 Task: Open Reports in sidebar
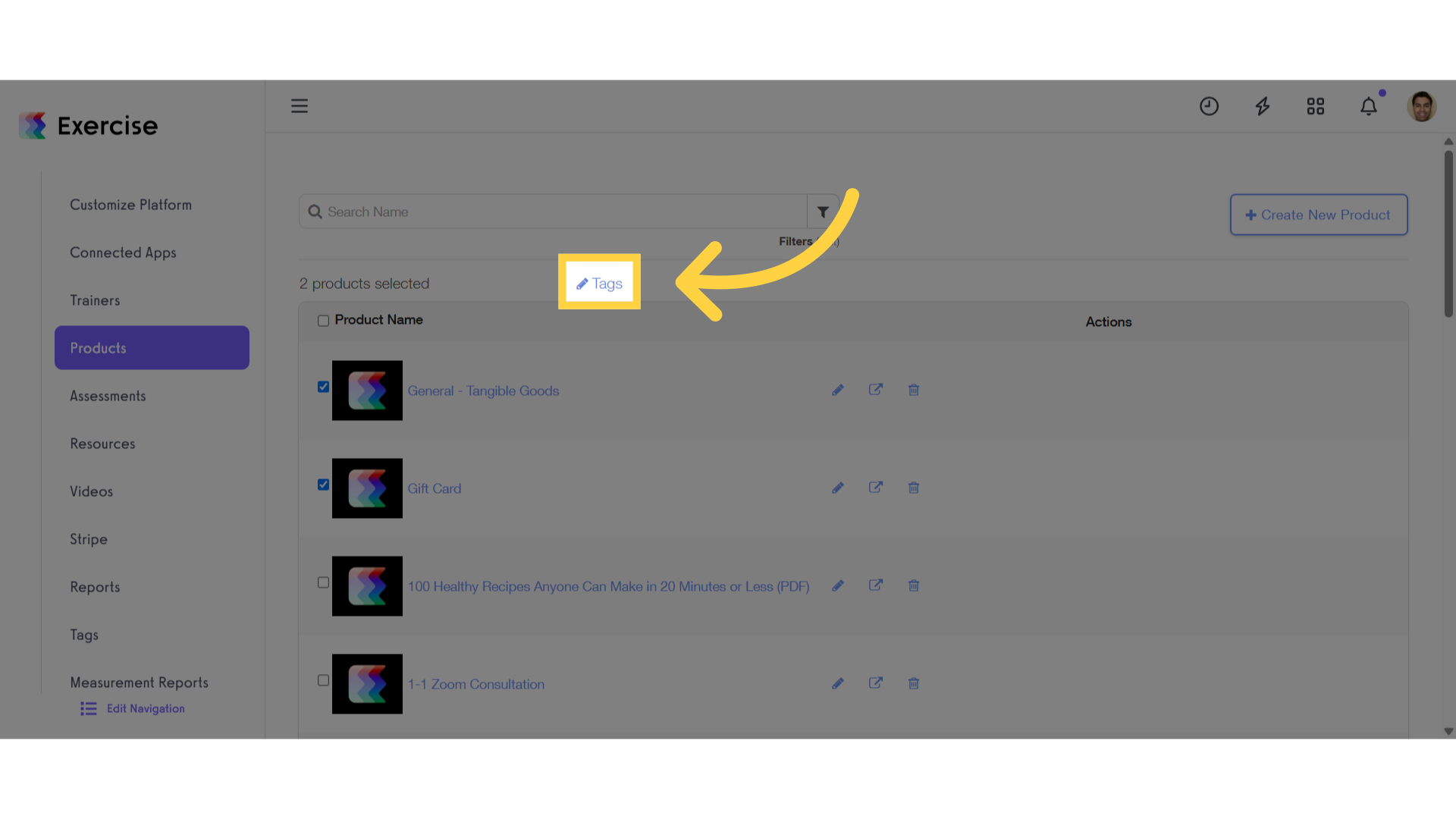pos(95,587)
